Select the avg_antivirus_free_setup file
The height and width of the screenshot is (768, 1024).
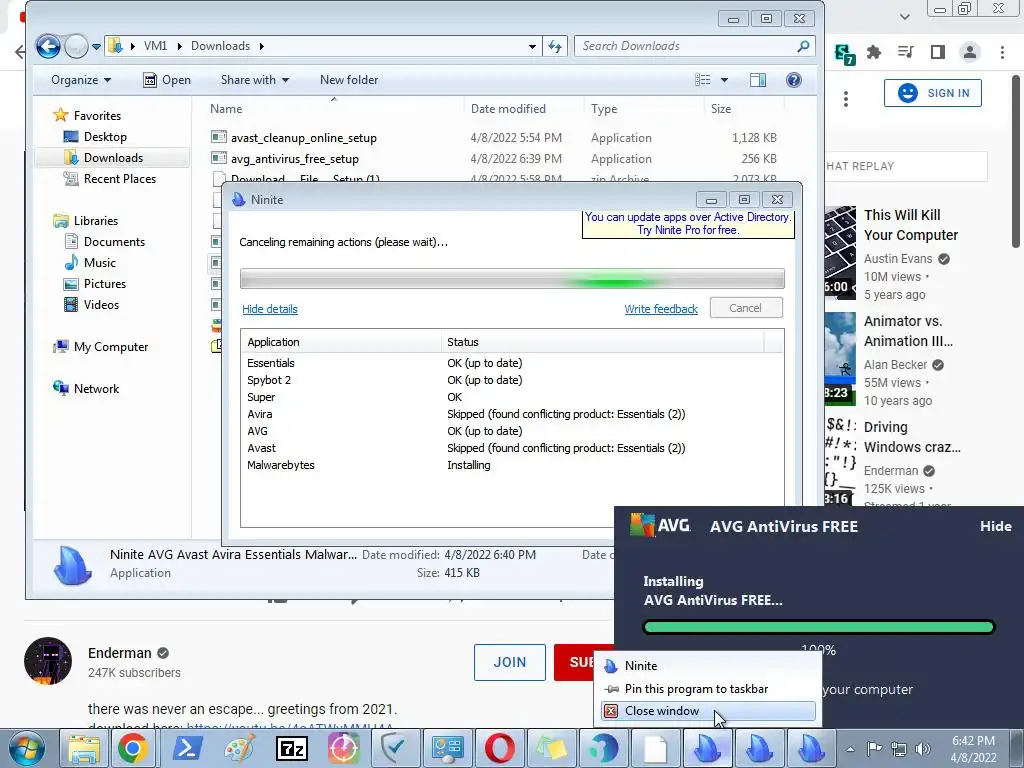(x=295, y=159)
